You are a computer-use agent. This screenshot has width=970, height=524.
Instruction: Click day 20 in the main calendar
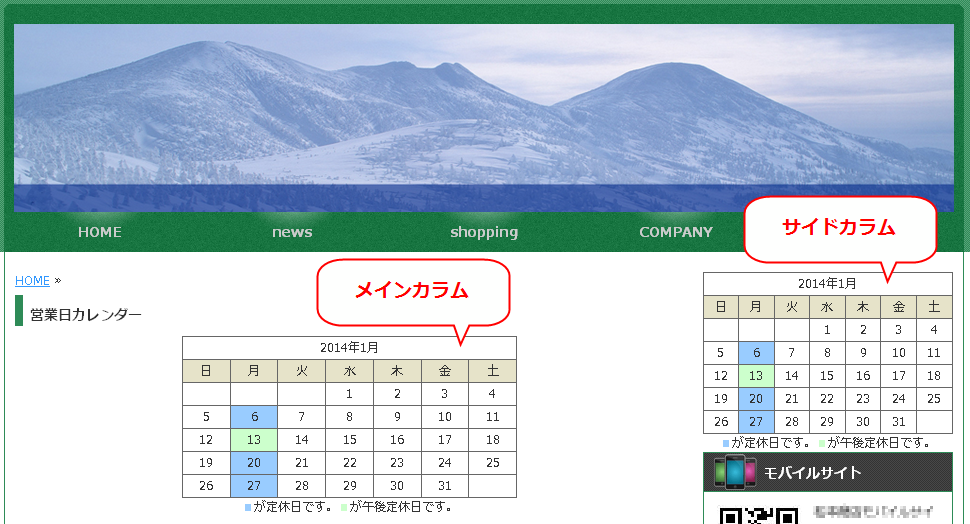[254, 463]
